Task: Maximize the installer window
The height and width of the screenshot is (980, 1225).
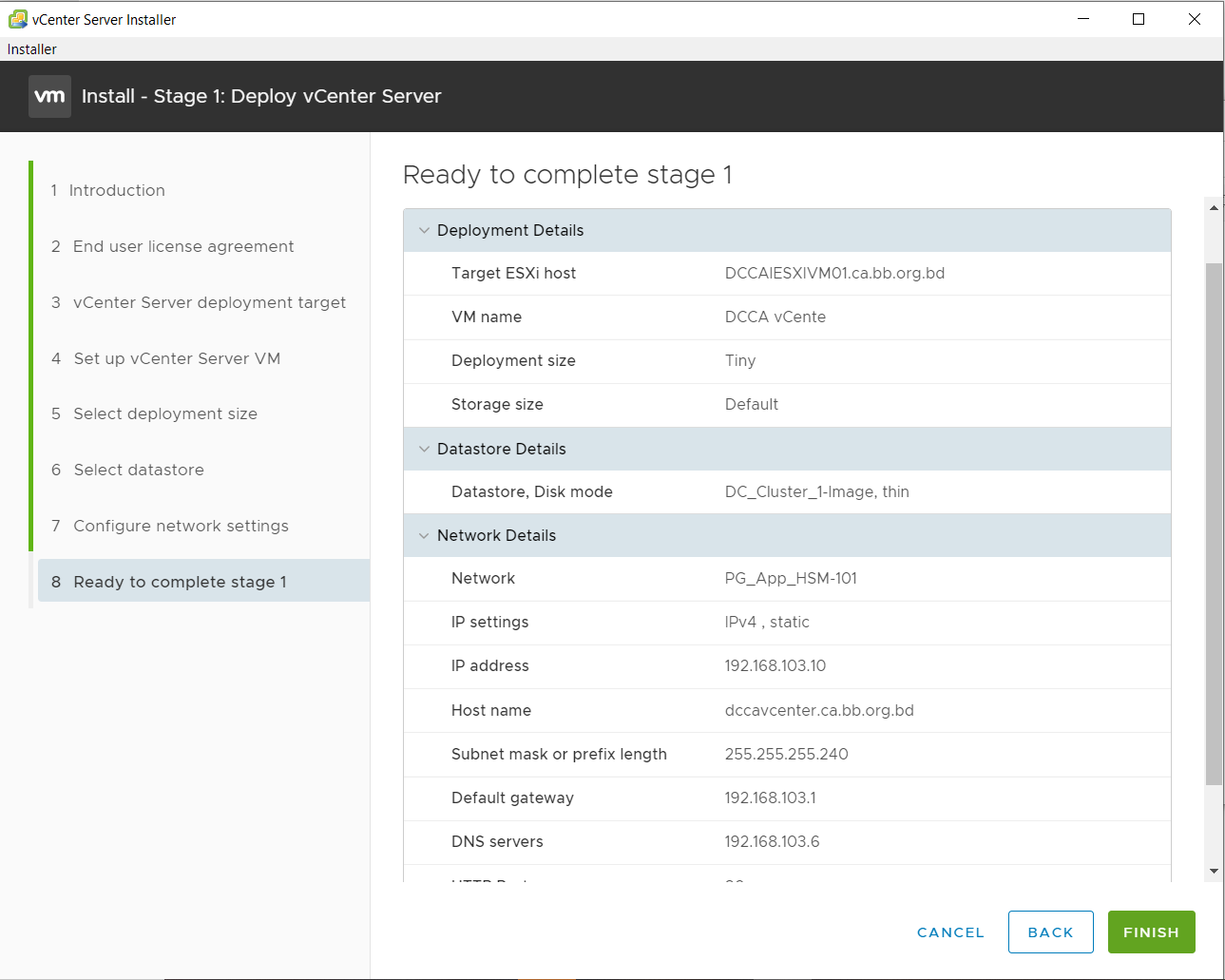Action: tap(1139, 19)
